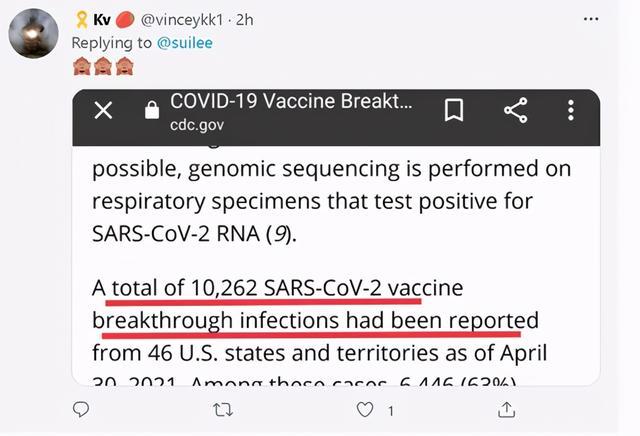This screenshot has width=640, height=436.
Task: Click the COVID-19 Vaccine Breakthrough page title
Action: tap(291, 101)
